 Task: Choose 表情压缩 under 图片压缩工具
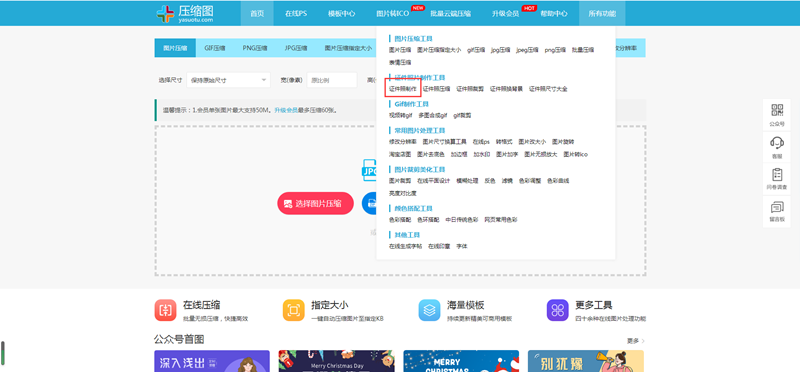[x=400, y=62]
